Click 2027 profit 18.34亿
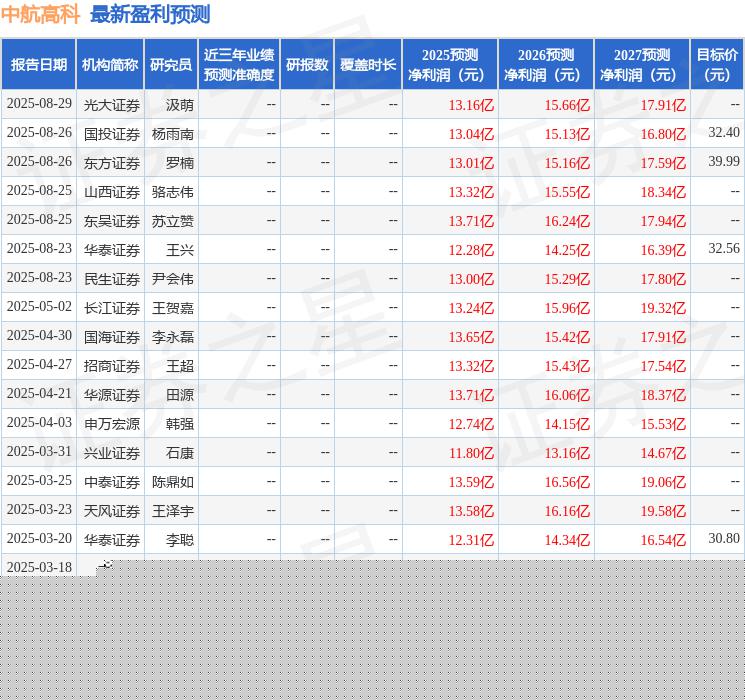This screenshot has width=745, height=700. (663, 192)
